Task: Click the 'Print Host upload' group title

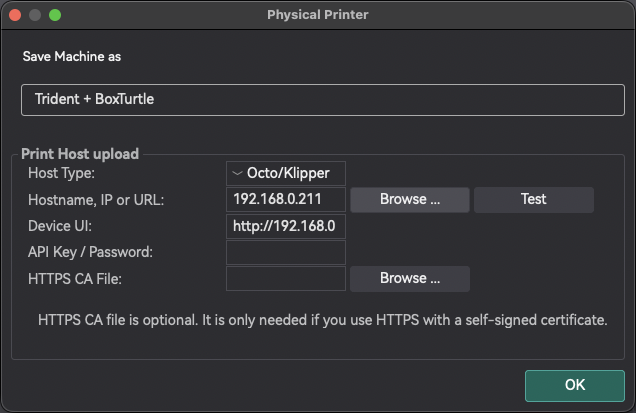Action: (x=80, y=154)
